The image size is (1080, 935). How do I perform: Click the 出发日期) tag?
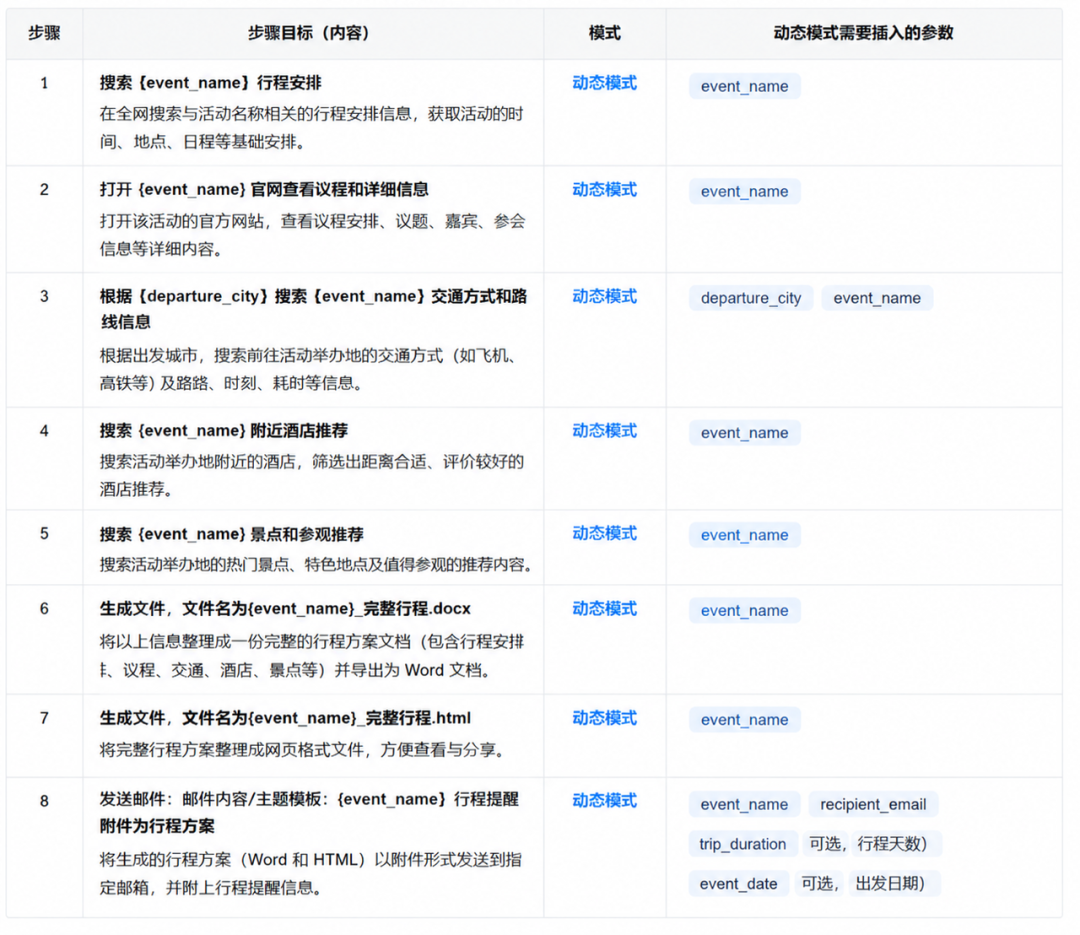pyautogui.click(x=893, y=884)
